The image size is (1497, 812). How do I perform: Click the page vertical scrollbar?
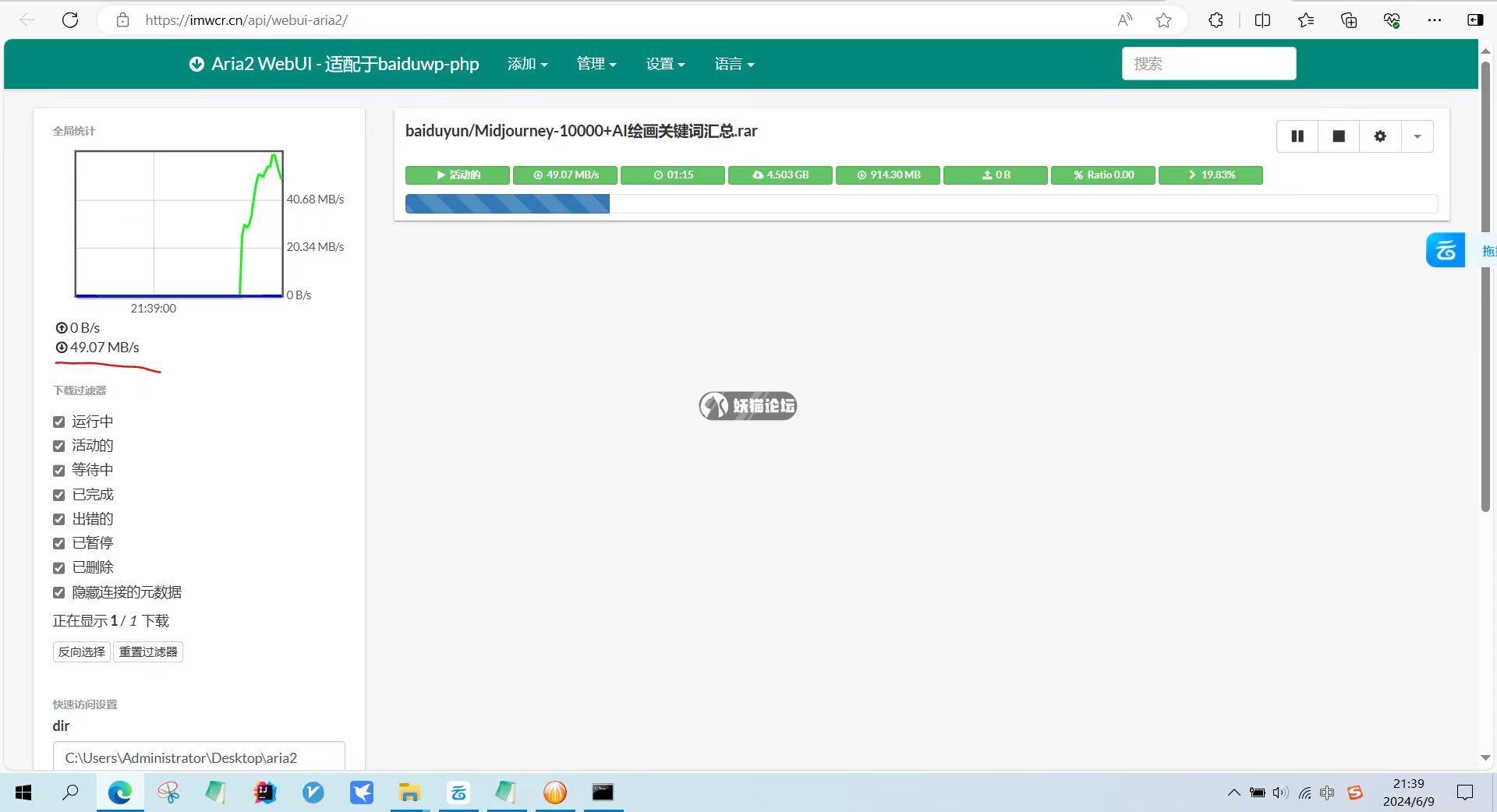[x=1485, y=287]
